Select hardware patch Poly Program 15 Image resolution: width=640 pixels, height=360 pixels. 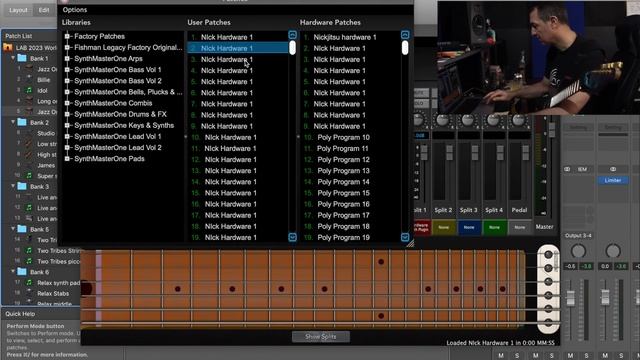tap(350, 193)
